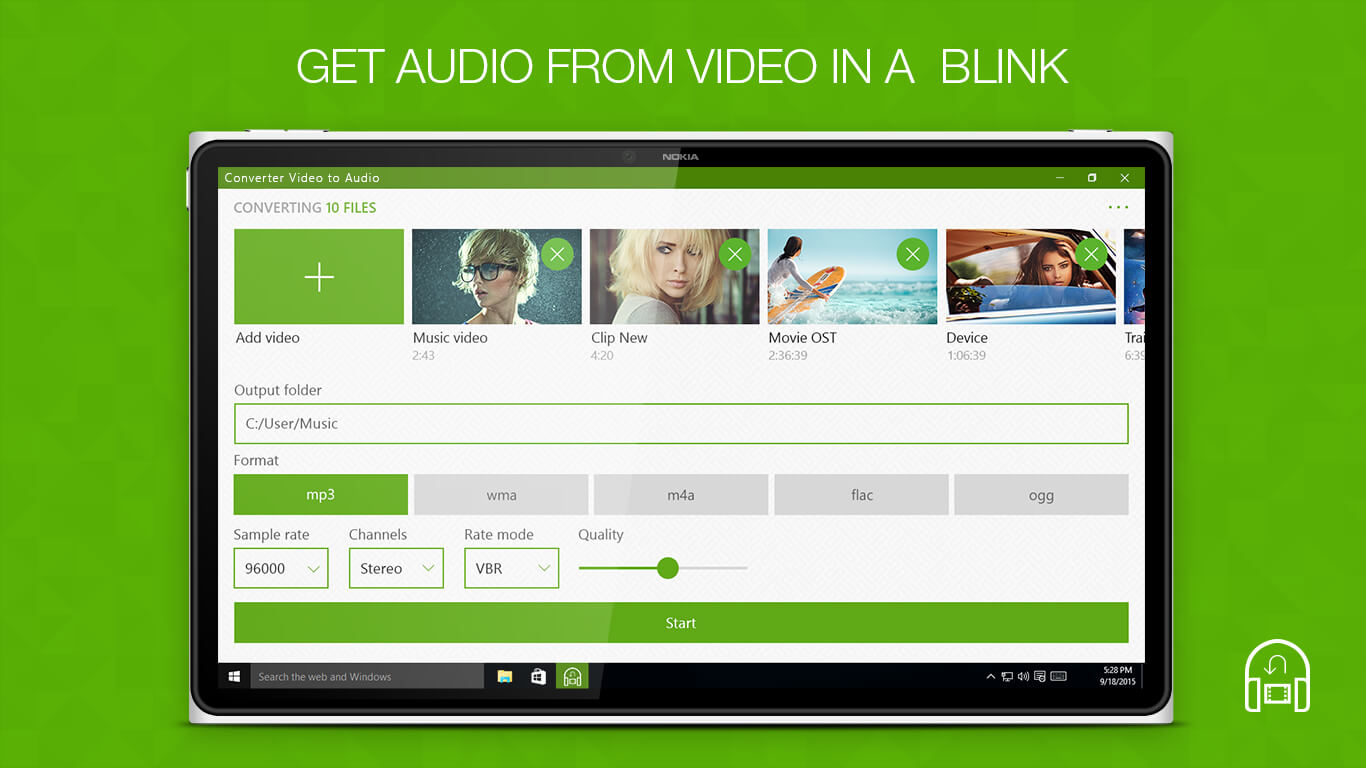The height and width of the screenshot is (768, 1366).
Task: Click the plus Add video tile
Action: pyautogui.click(x=319, y=277)
